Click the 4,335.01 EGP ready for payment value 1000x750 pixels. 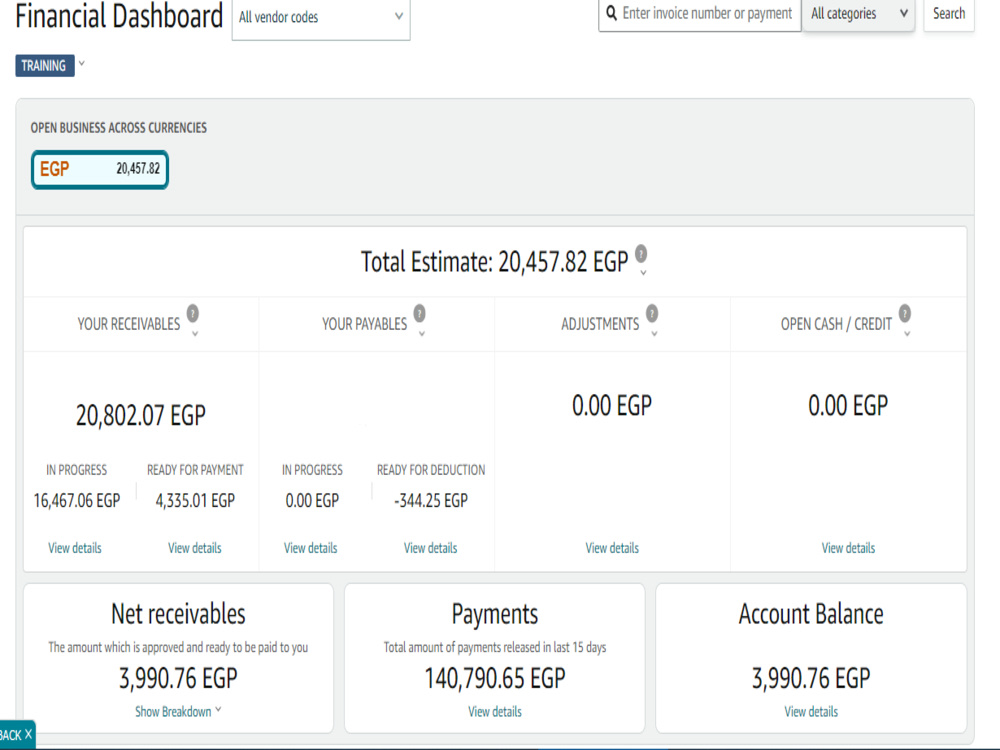195,501
